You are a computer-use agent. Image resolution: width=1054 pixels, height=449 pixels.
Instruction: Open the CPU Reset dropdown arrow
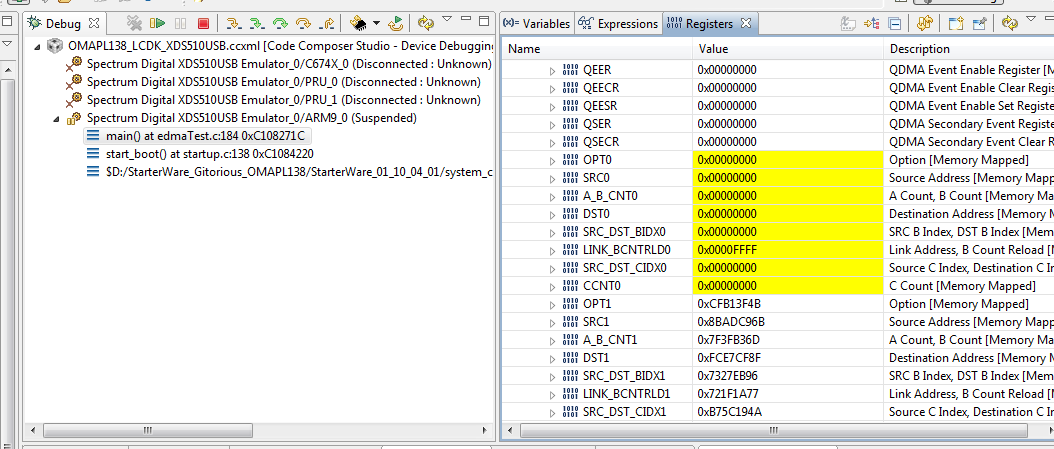coord(376,24)
